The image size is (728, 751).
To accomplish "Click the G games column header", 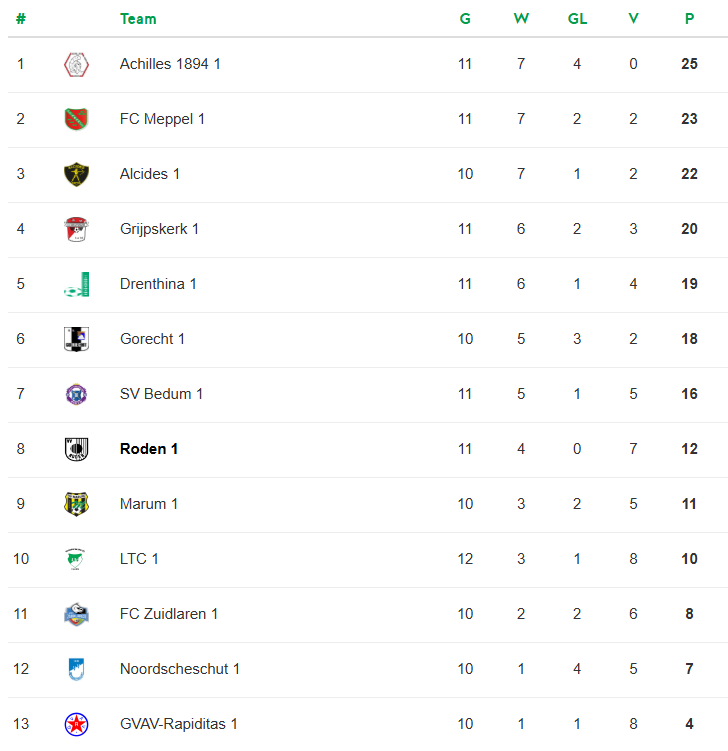I will tap(465, 19).
